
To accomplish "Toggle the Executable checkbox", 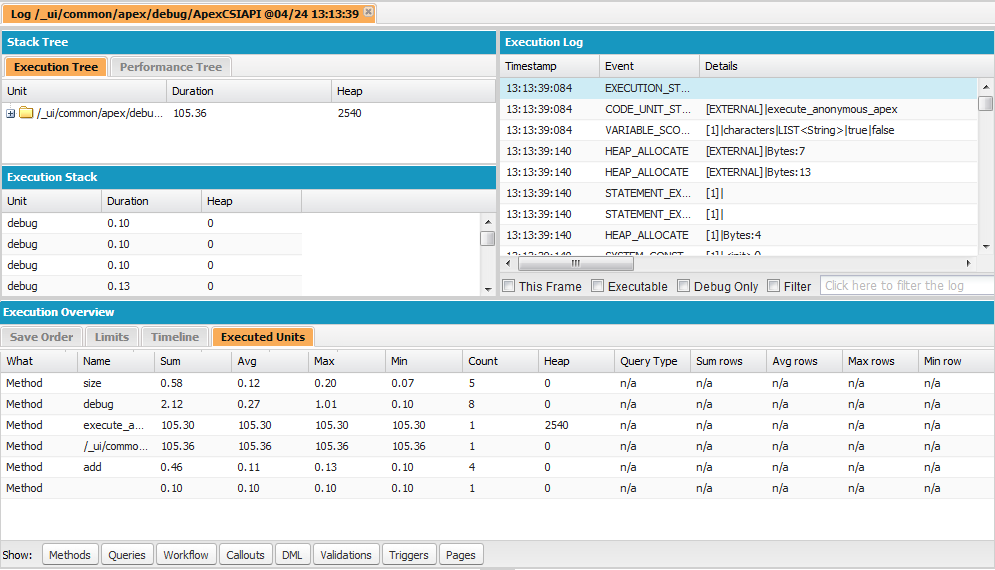I will tap(597, 286).
